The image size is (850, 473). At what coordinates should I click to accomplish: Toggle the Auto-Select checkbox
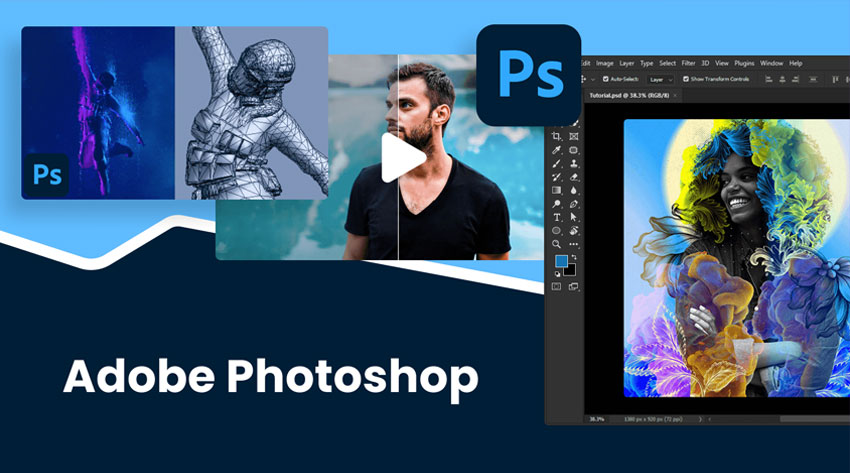click(606, 79)
